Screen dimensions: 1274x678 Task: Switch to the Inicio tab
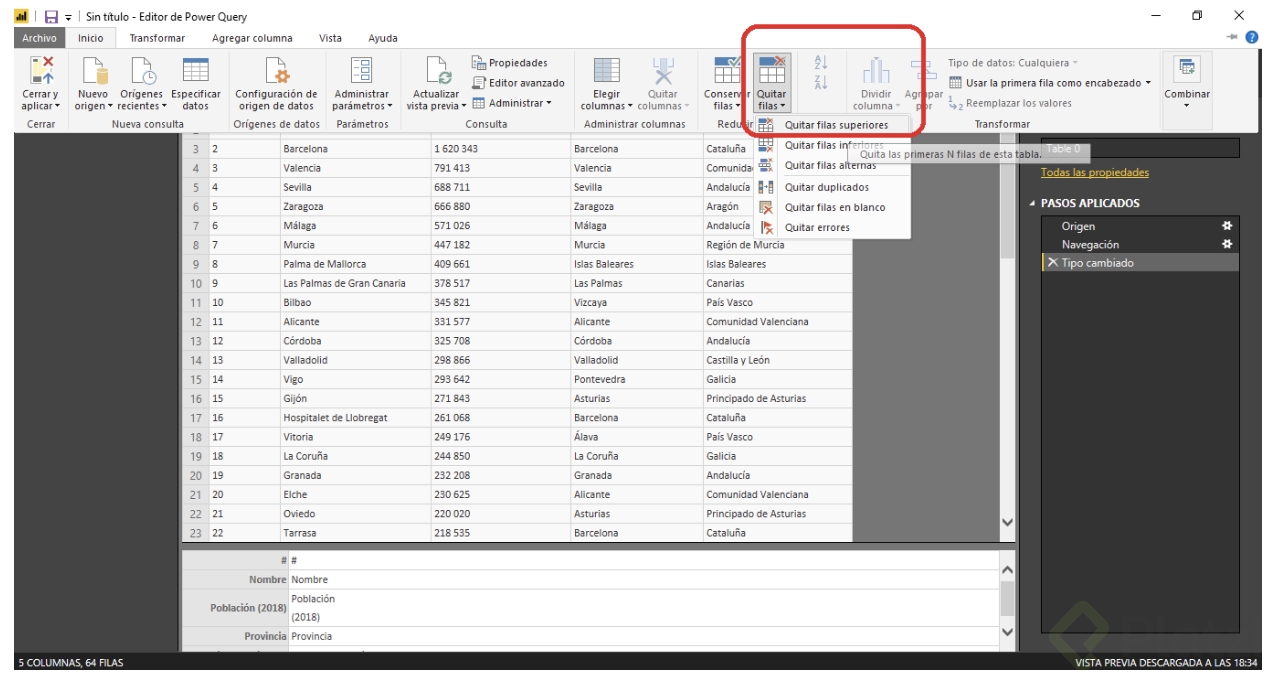click(x=91, y=38)
